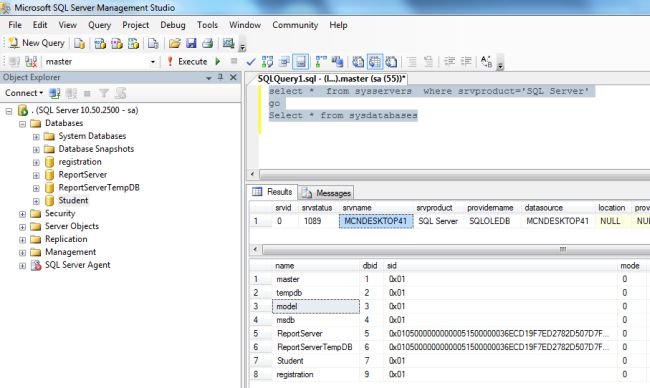
Task: Collapse the SQL Server 10.50.2500 node
Action: click(x=9, y=111)
